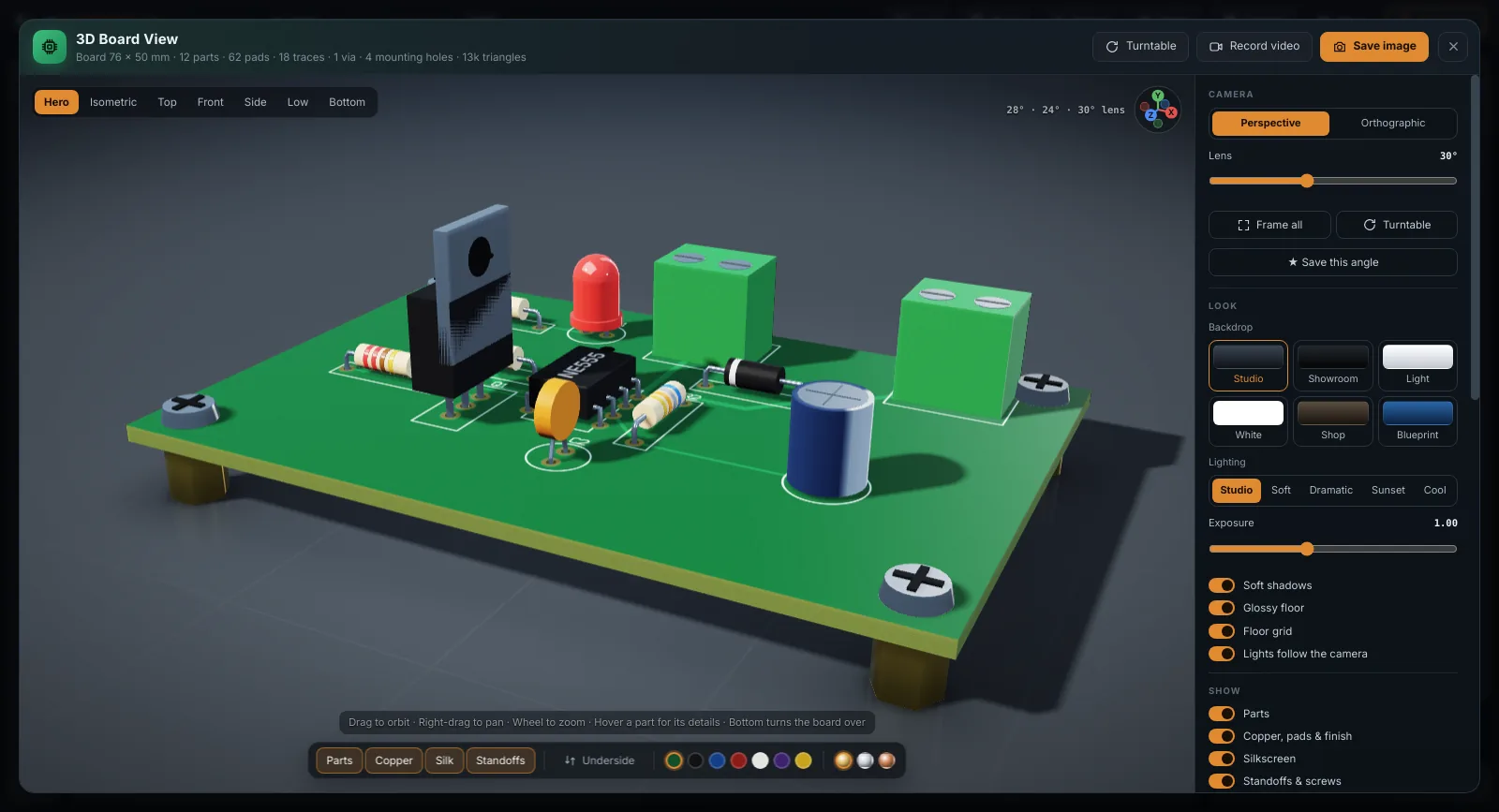Pick the Showroom backdrop thumbnail
The width and height of the screenshot is (1499, 812).
point(1333,365)
